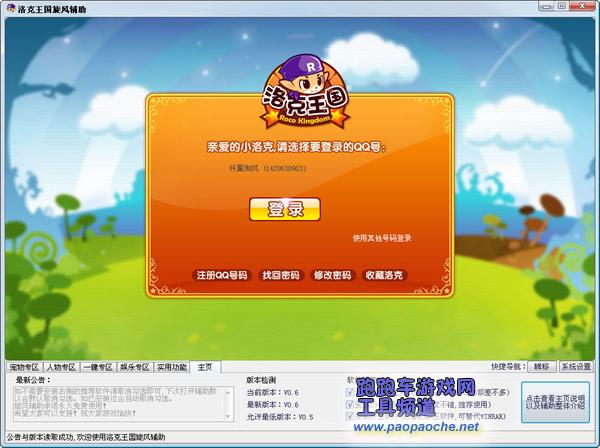Toggle second checkbox ending 推荐使用

pos(349,404)
